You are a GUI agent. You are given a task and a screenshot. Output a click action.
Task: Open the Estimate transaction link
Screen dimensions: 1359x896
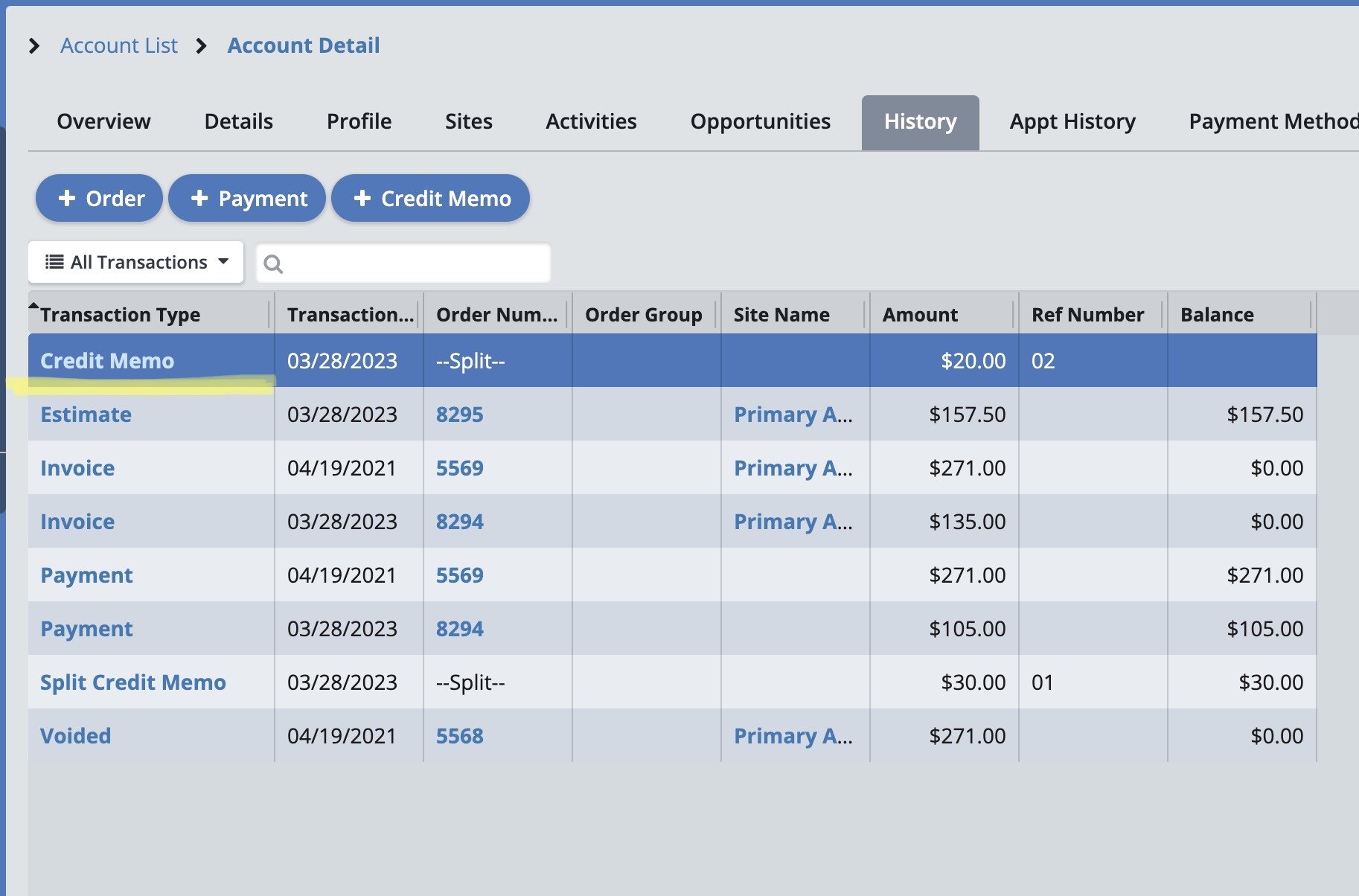tap(86, 415)
